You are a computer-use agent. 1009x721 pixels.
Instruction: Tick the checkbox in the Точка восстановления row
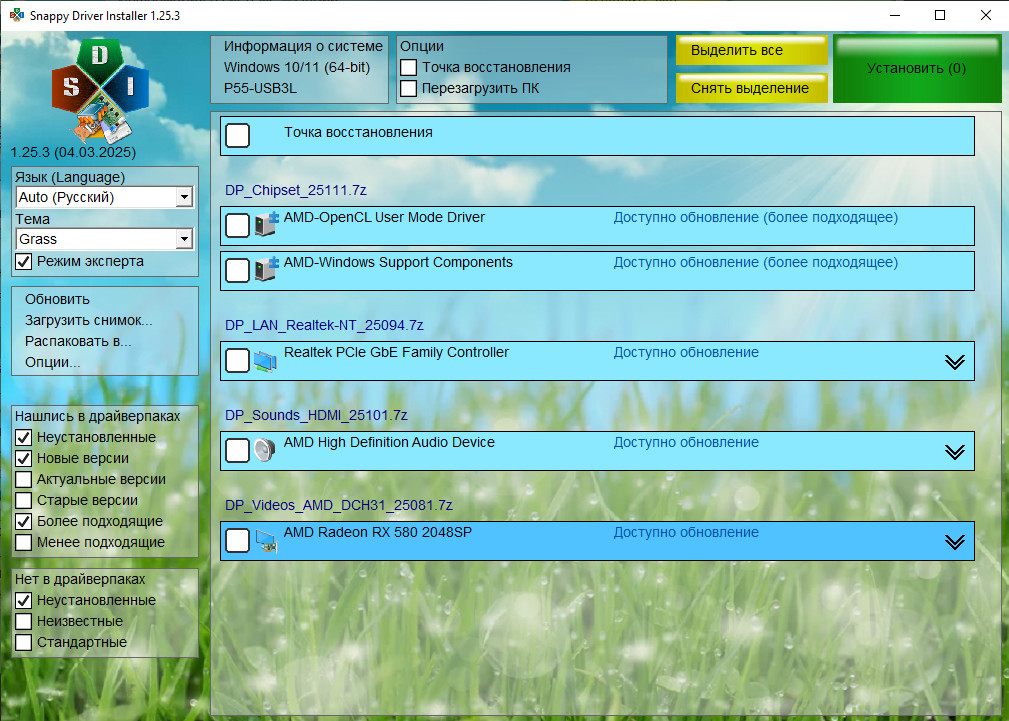237,136
